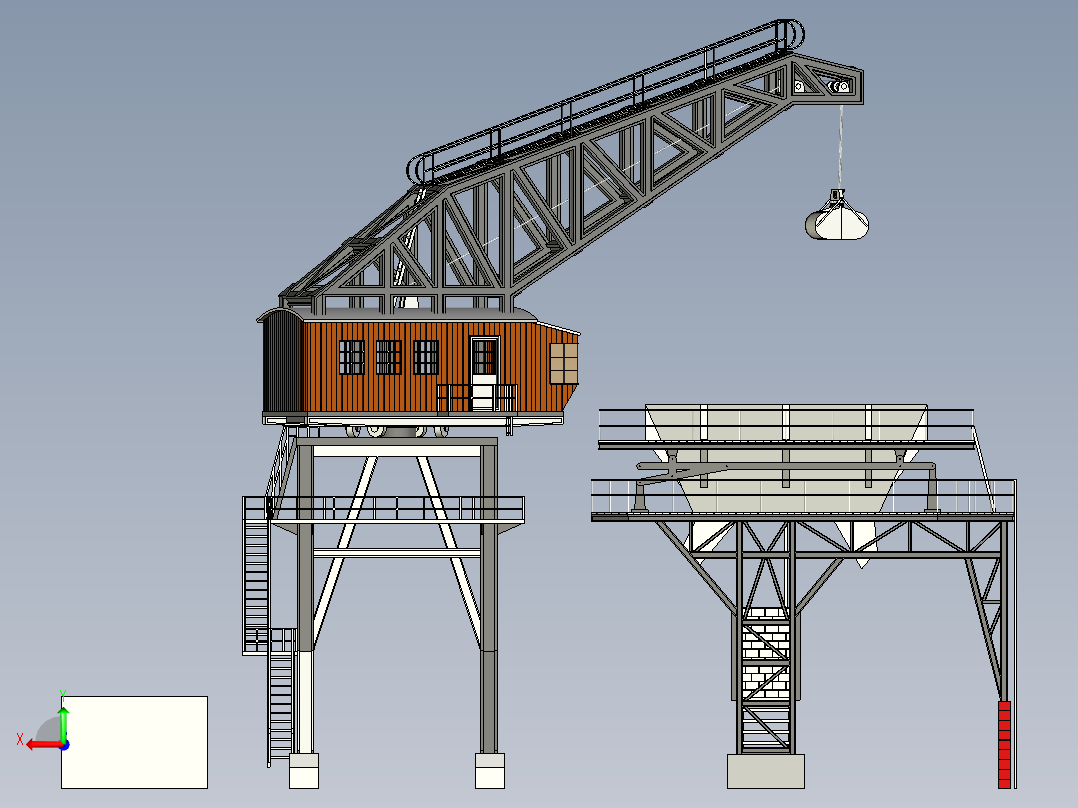Click the white brick infill in the hopper tower
The height and width of the screenshot is (808, 1078).
coord(765,652)
